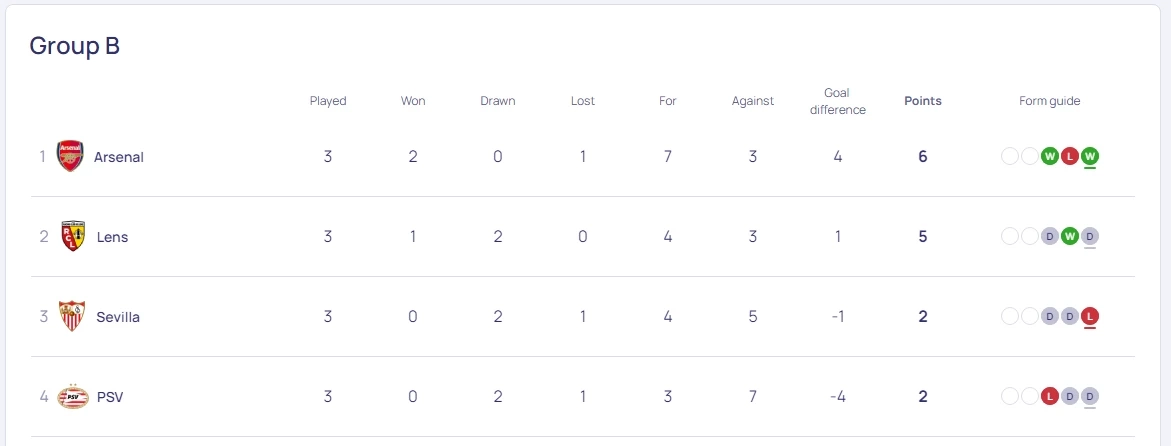
Task: Click Lens' most recent draw badge
Action: pos(1090,236)
